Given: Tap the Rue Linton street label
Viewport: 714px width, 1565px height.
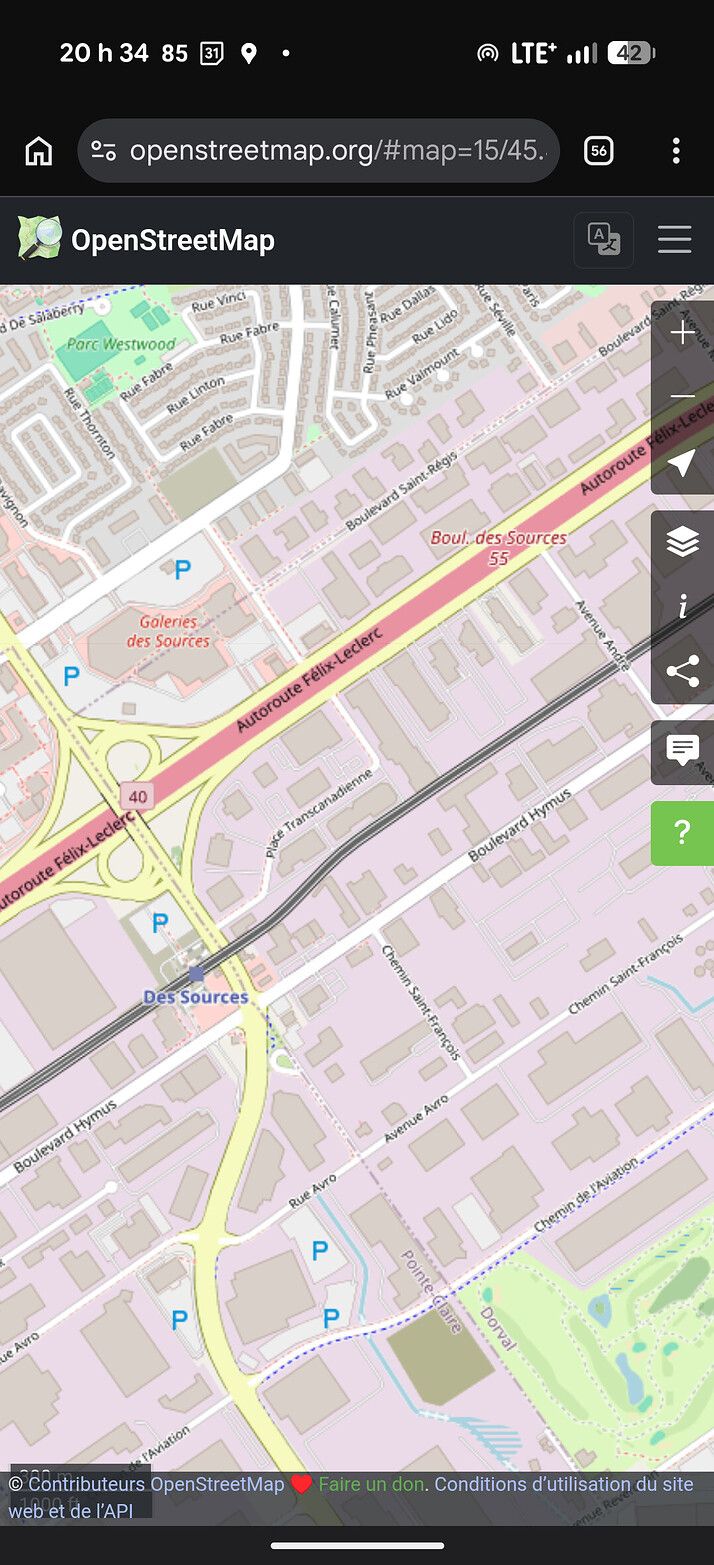Looking at the screenshot, I should 196,397.
